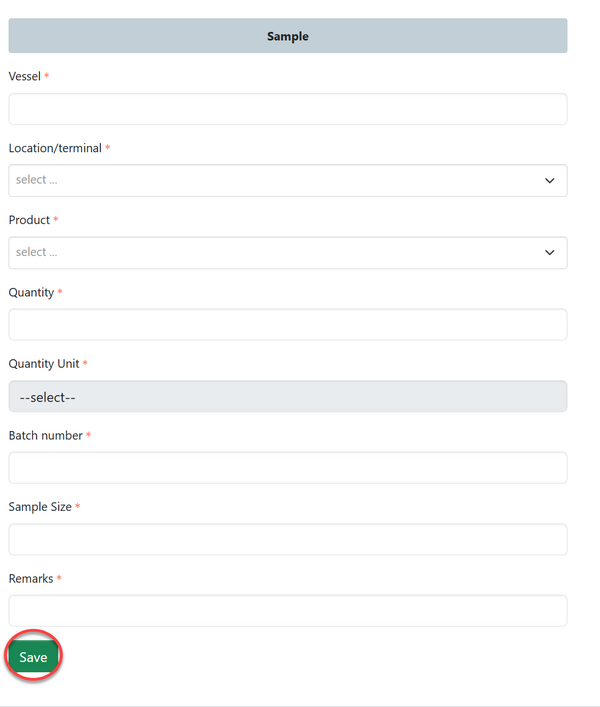Open the Quantity Unit '--select--' dropdown

287,397
